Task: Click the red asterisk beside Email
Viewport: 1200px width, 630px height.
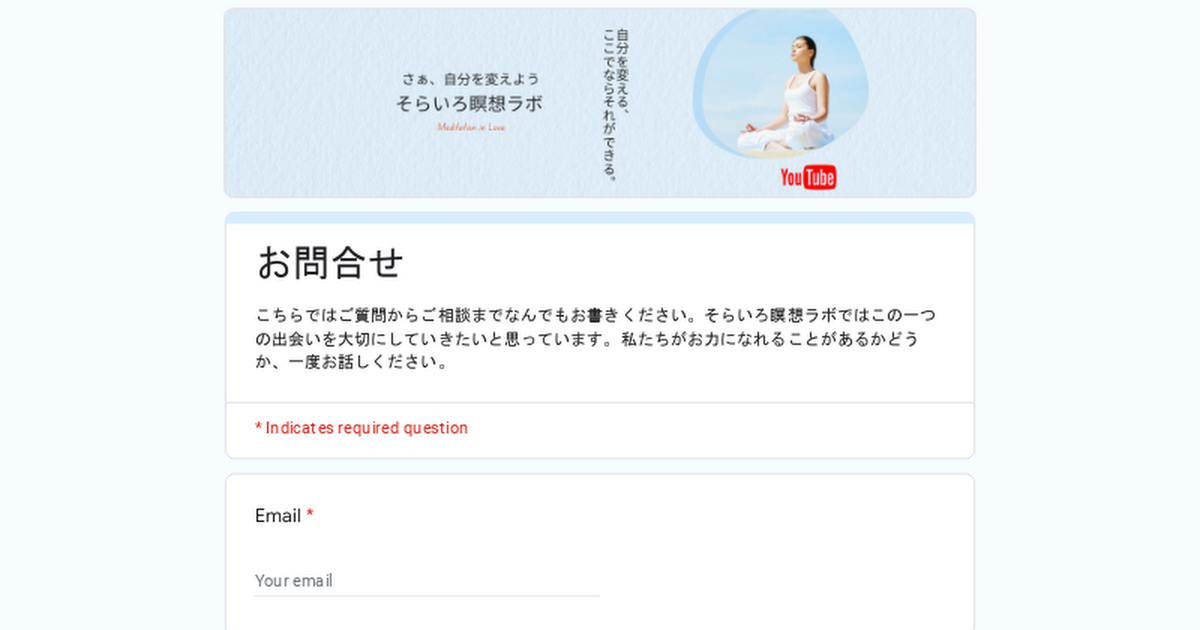Action: (310, 515)
